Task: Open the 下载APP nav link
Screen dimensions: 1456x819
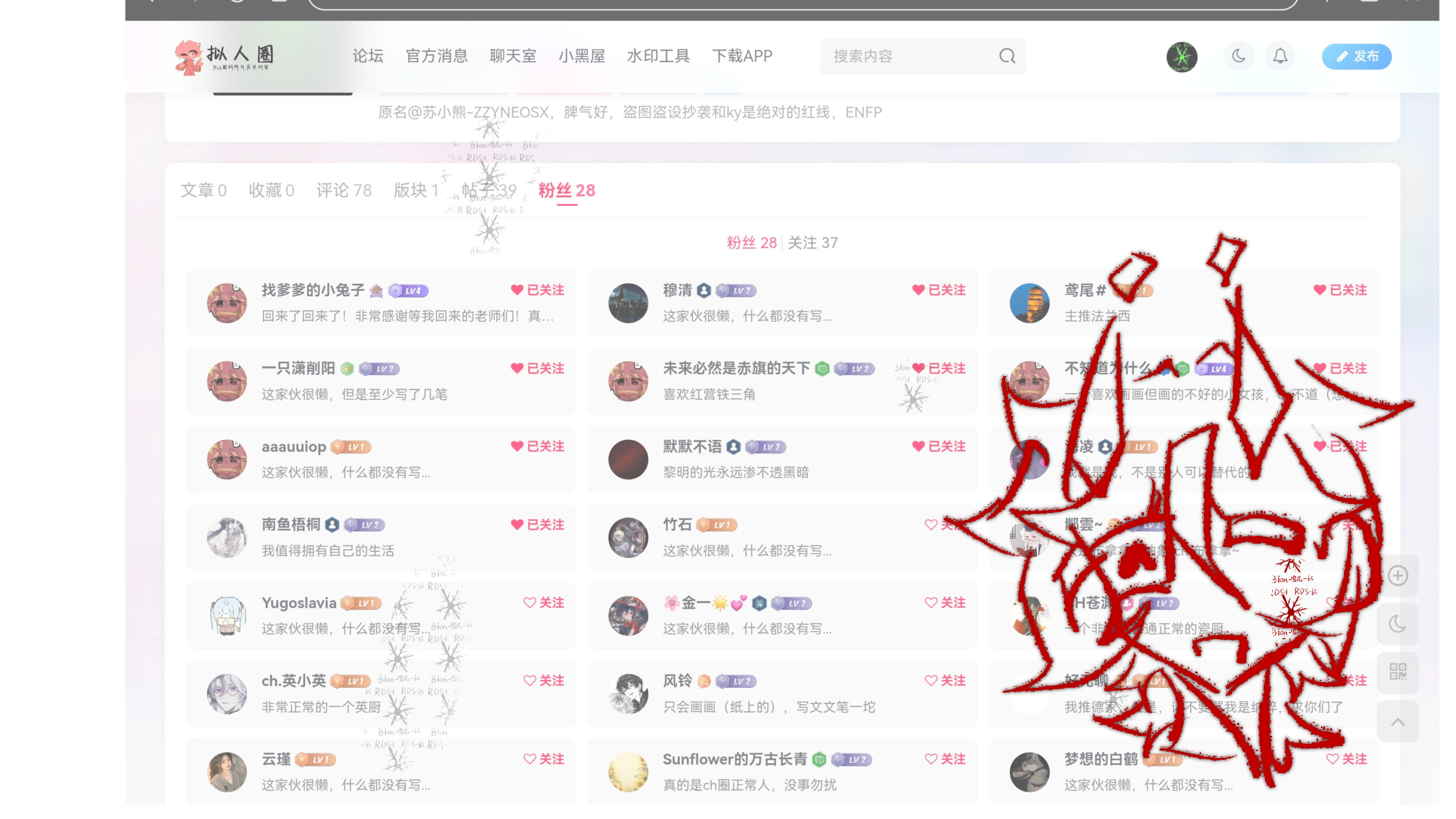Action: [x=742, y=56]
